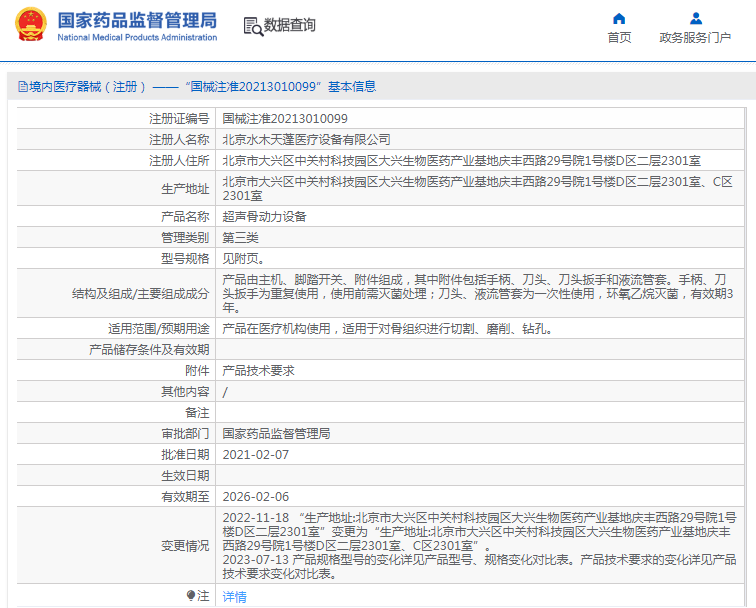Click the 2022-11-18 change record text
The image size is (756, 608).
pos(479,532)
